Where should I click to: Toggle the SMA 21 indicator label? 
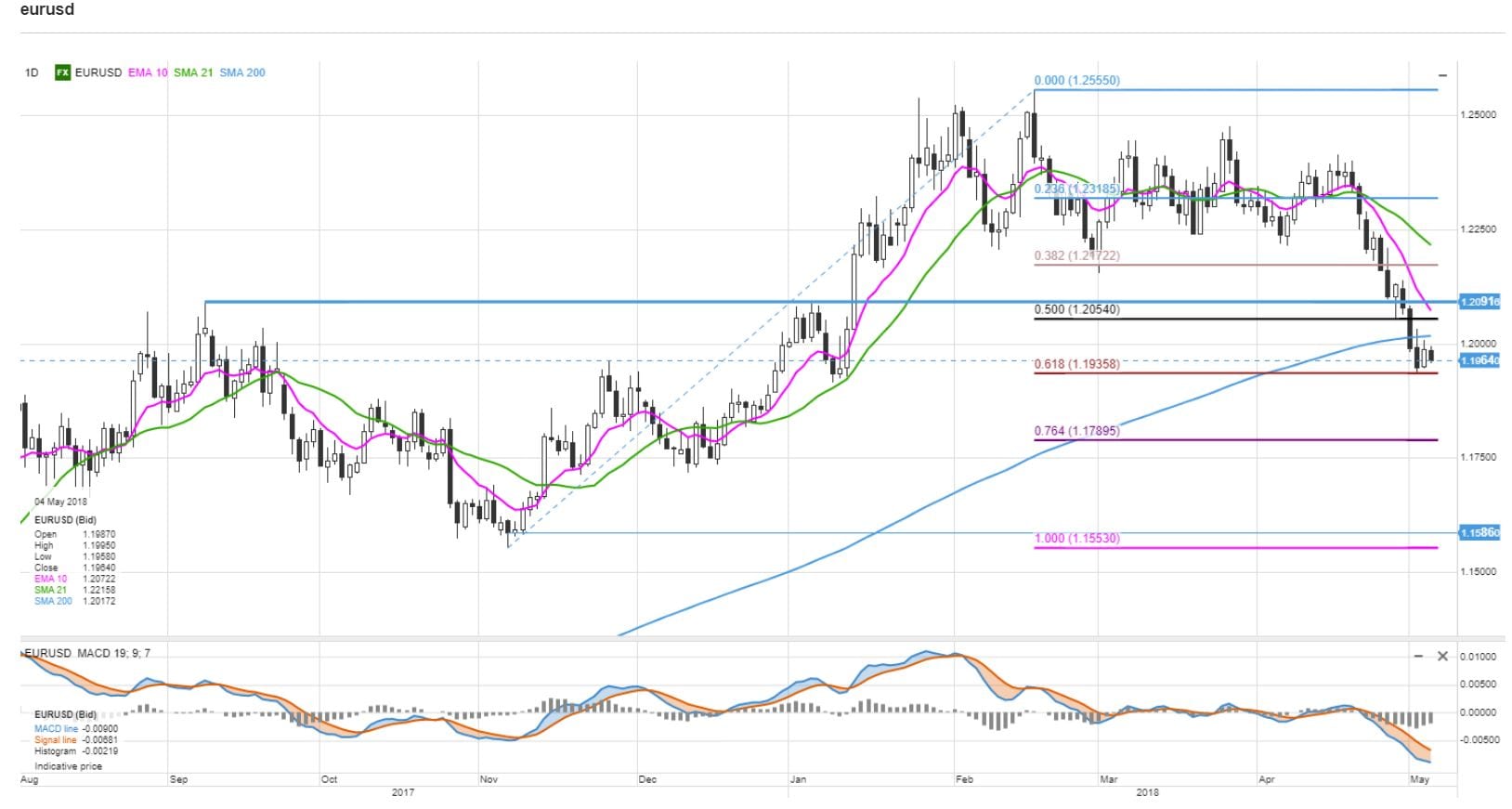click(192, 72)
